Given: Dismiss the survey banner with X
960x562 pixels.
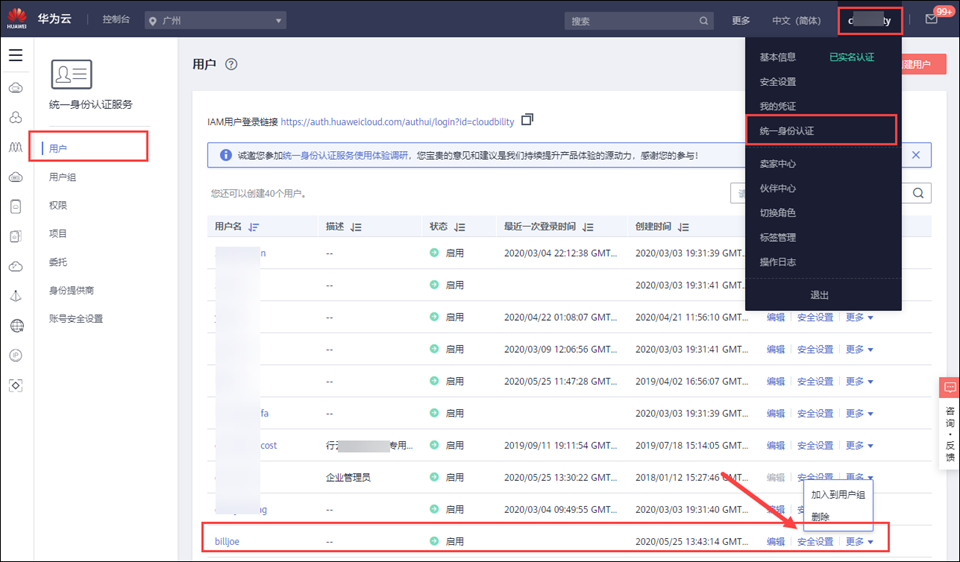Looking at the screenshot, I should pos(916,155).
